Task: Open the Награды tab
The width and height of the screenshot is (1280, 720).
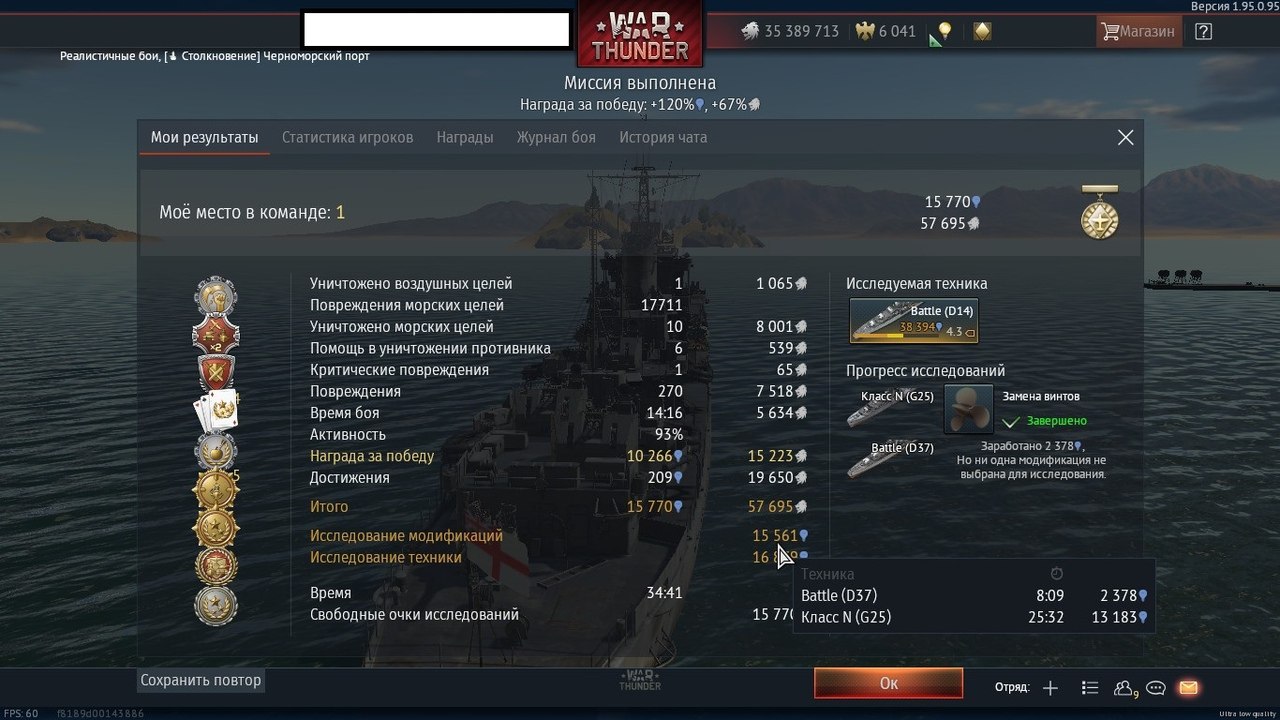Action: 465,137
